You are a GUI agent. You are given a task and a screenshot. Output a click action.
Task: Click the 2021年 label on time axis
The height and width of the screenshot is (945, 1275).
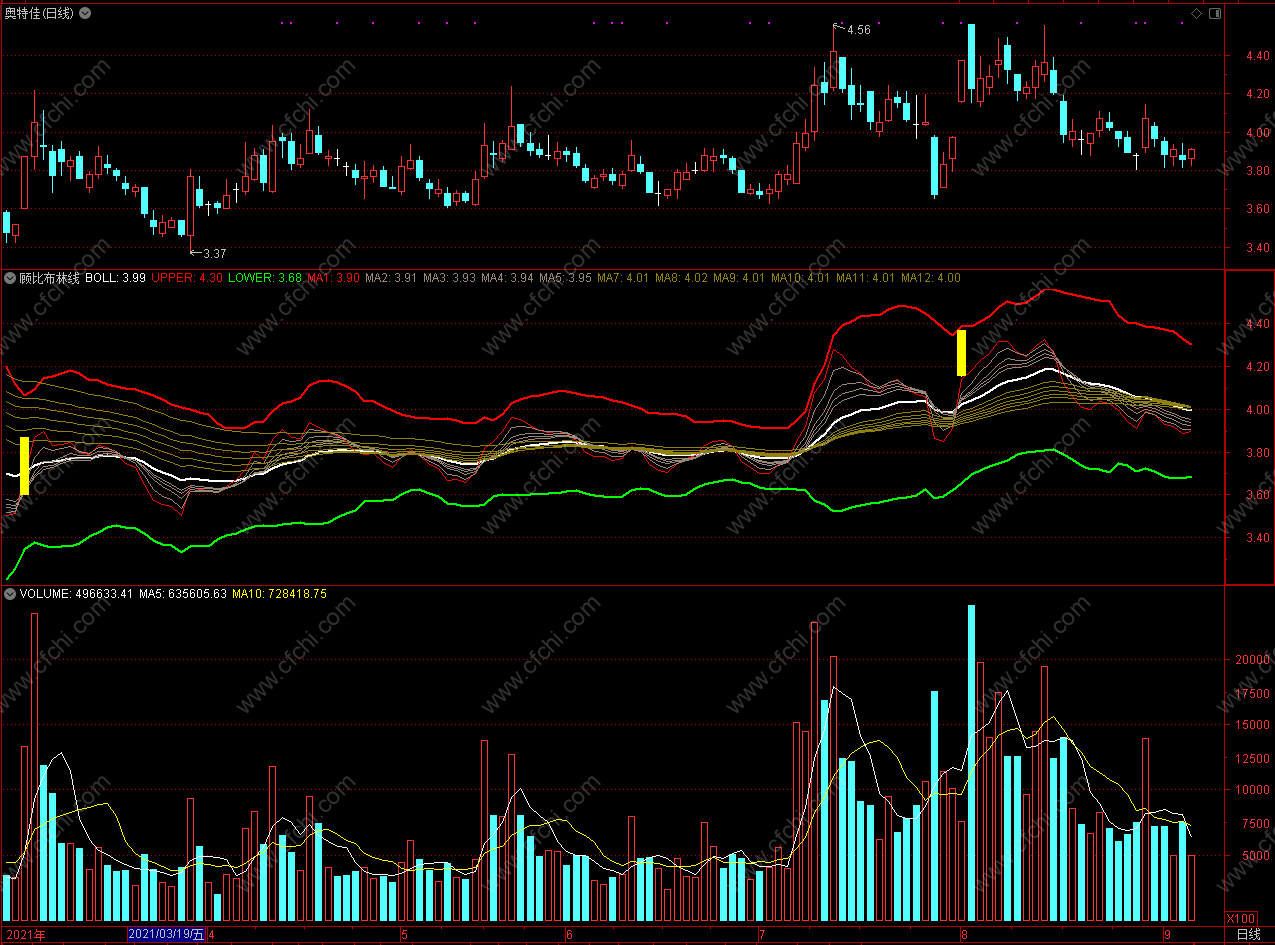[x=26, y=935]
